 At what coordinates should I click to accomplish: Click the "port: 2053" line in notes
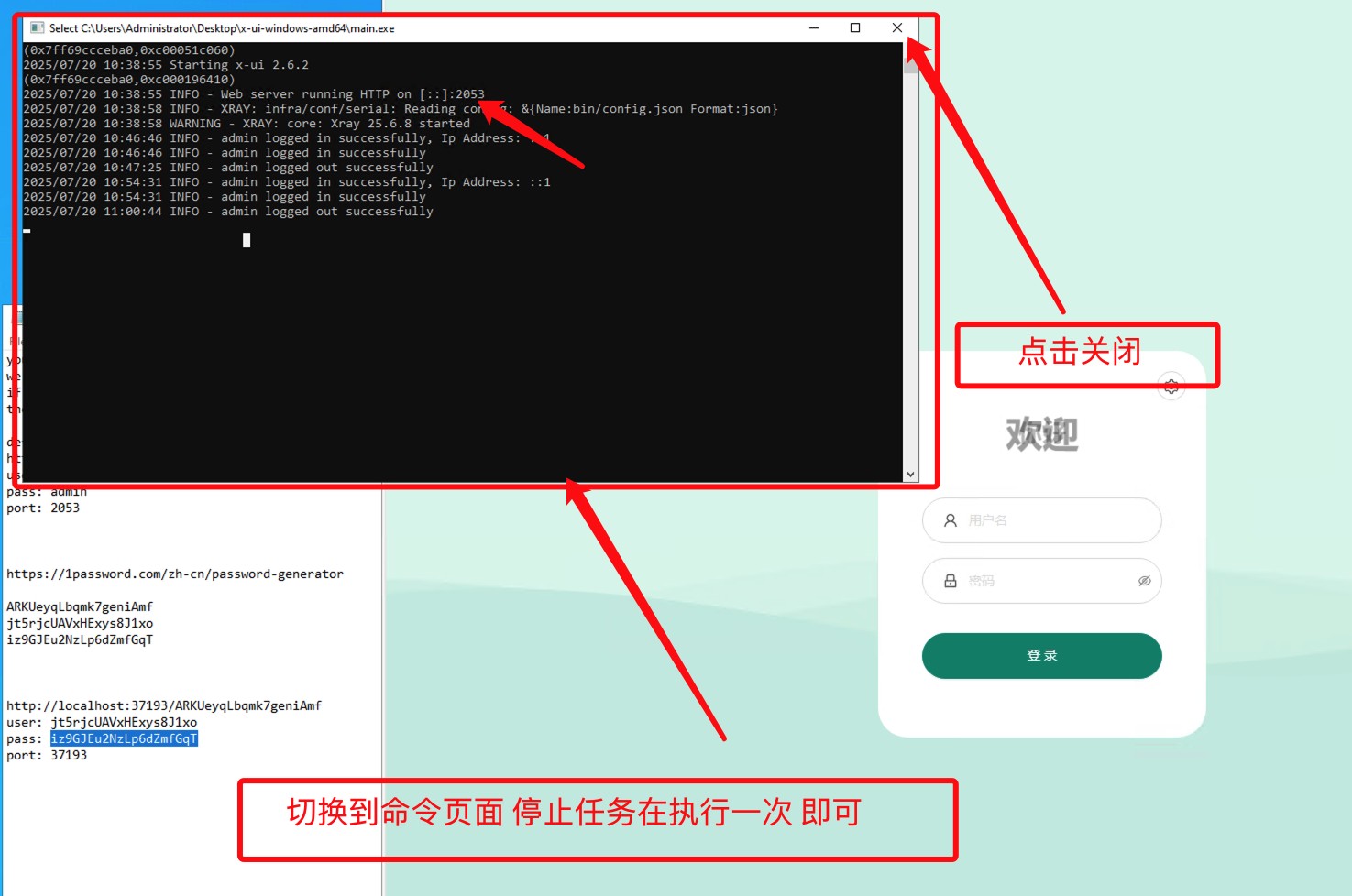(43, 508)
